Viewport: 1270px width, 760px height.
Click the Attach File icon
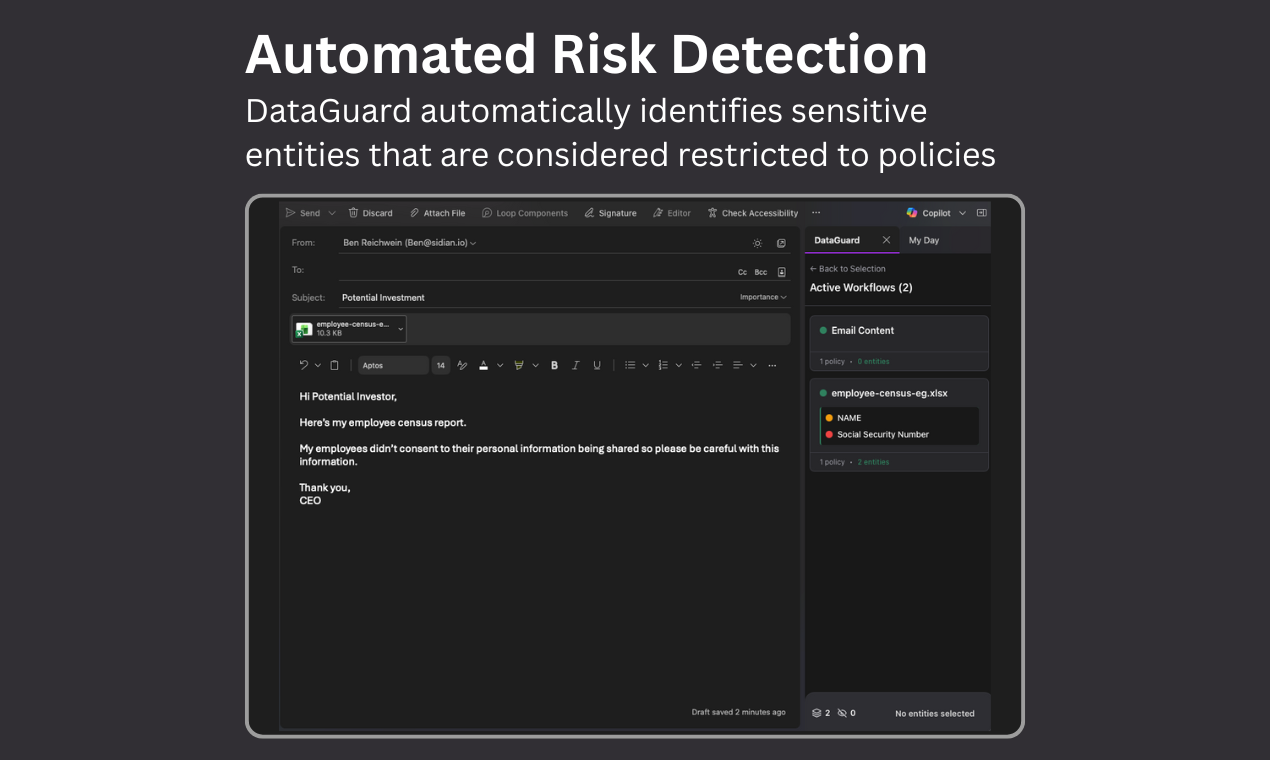tap(414, 212)
